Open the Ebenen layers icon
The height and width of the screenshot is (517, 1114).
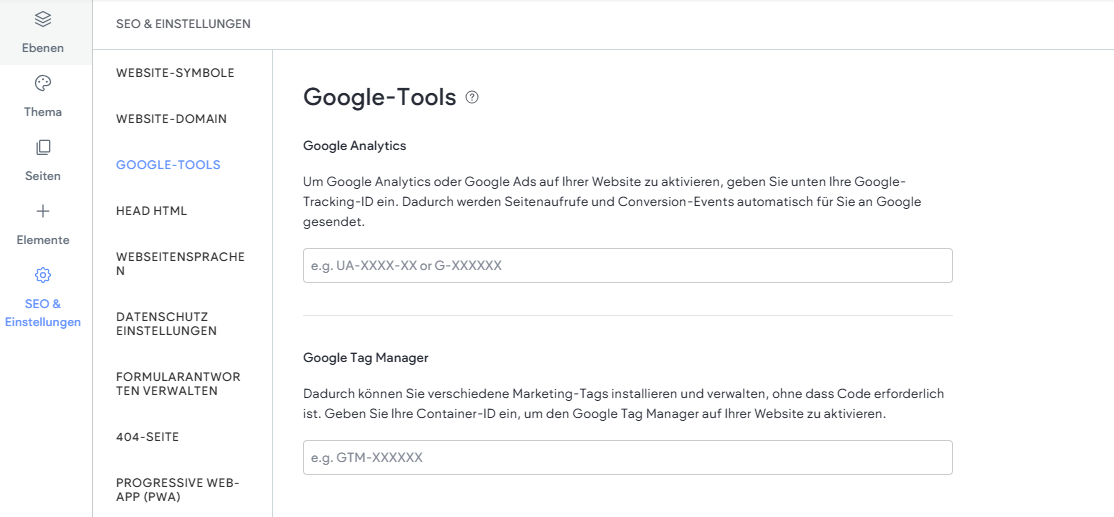click(43, 19)
